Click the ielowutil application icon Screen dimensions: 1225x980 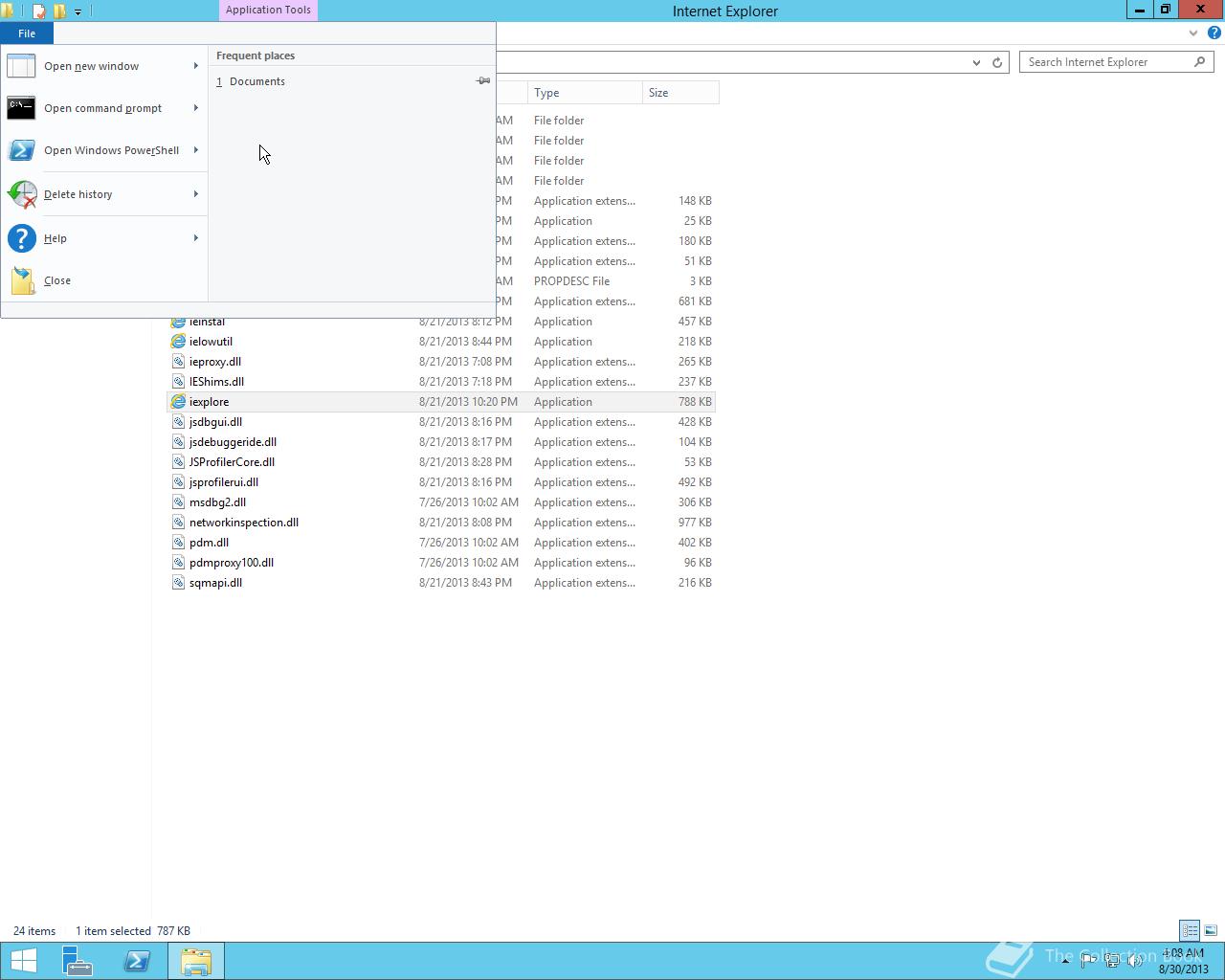[178, 342]
